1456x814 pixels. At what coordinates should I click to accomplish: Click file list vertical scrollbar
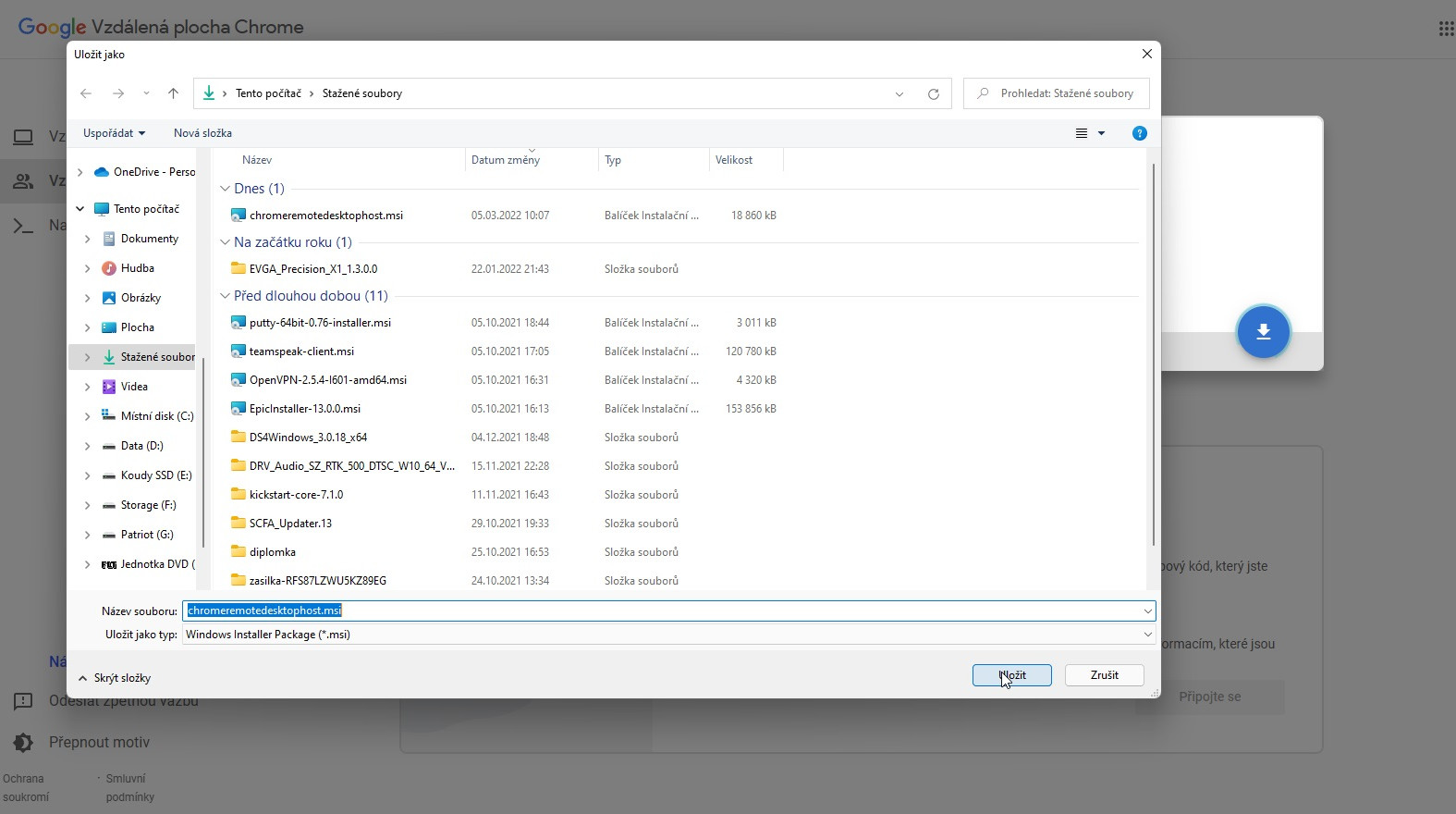coord(1153,355)
